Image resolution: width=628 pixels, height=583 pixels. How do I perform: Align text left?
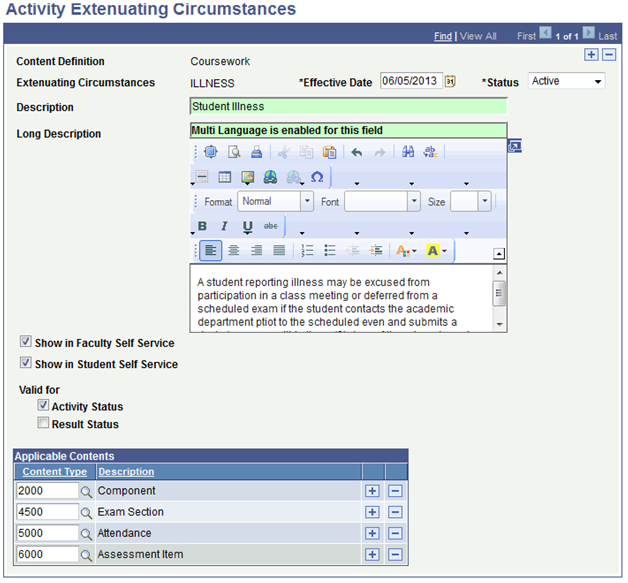click(x=211, y=251)
